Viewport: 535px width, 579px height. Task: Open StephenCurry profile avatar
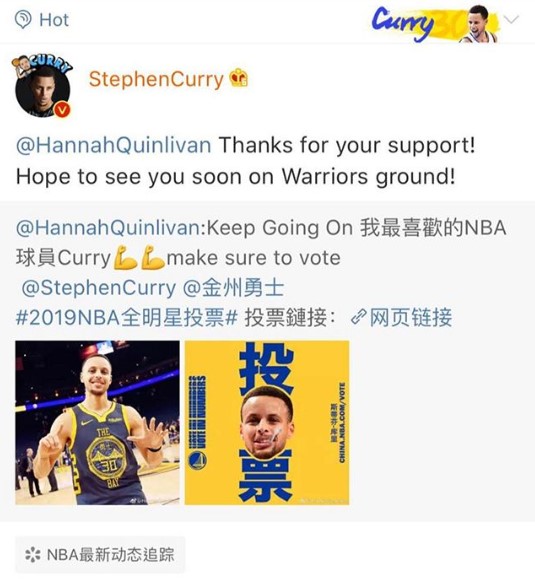coord(42,88)
